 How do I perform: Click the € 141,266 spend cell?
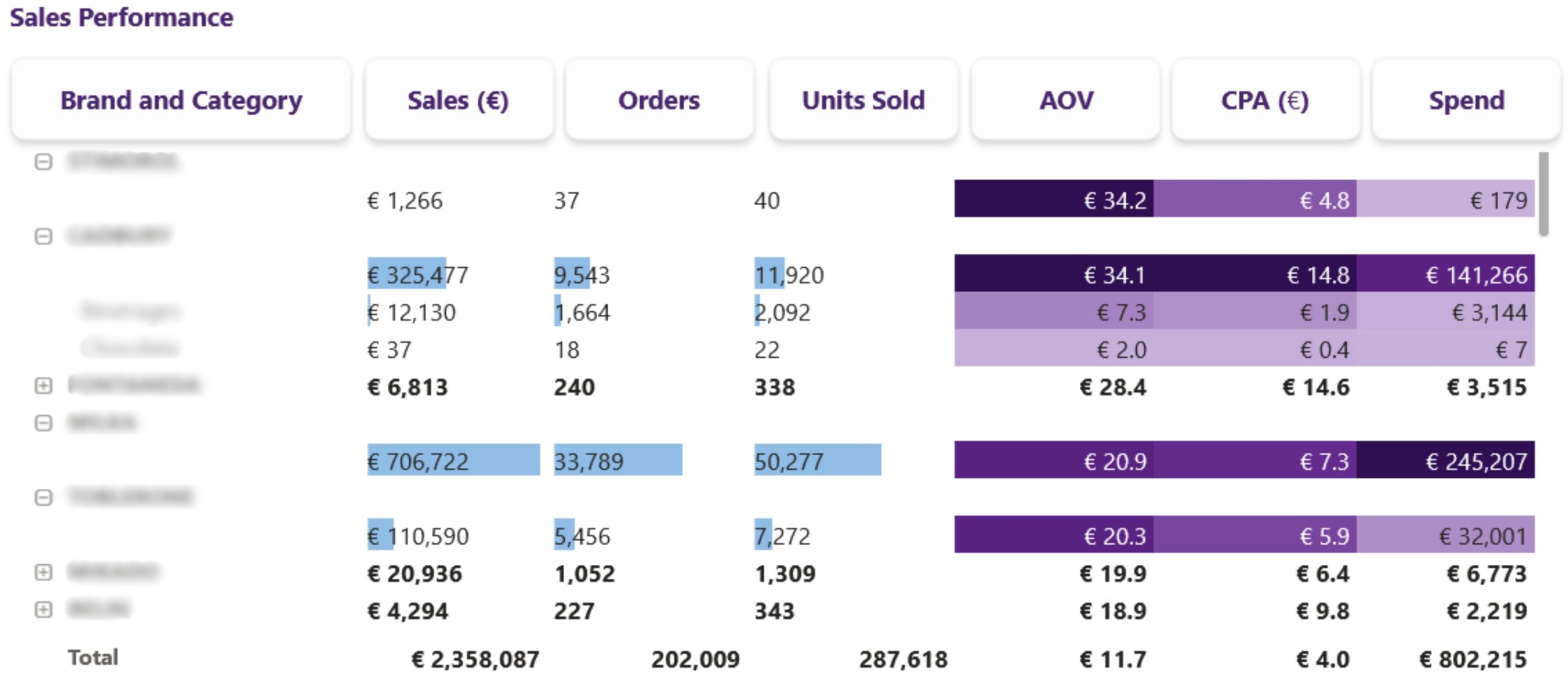(1445, 273)
